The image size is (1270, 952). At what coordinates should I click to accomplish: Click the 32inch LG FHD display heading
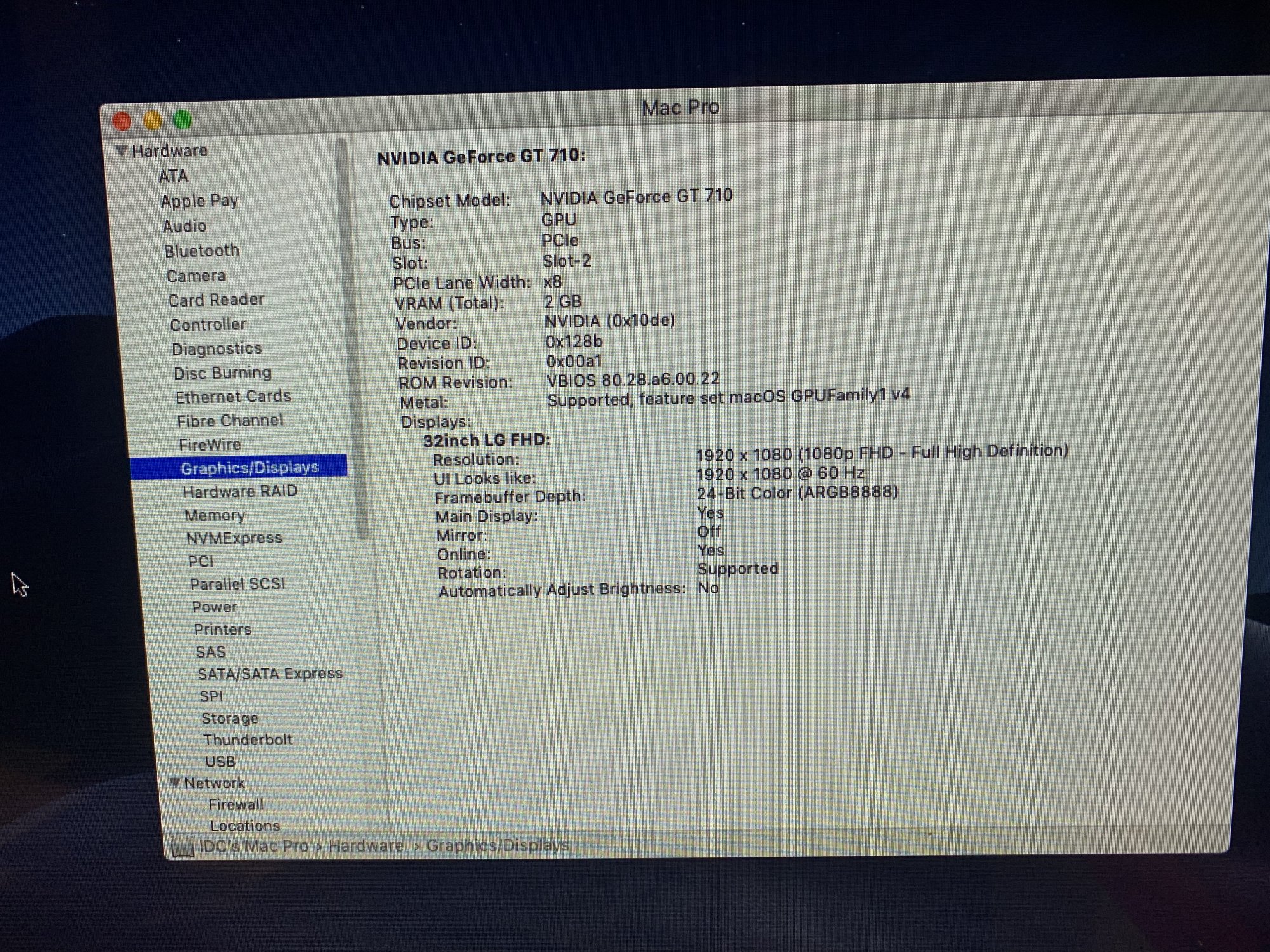(x=486, y=440)
